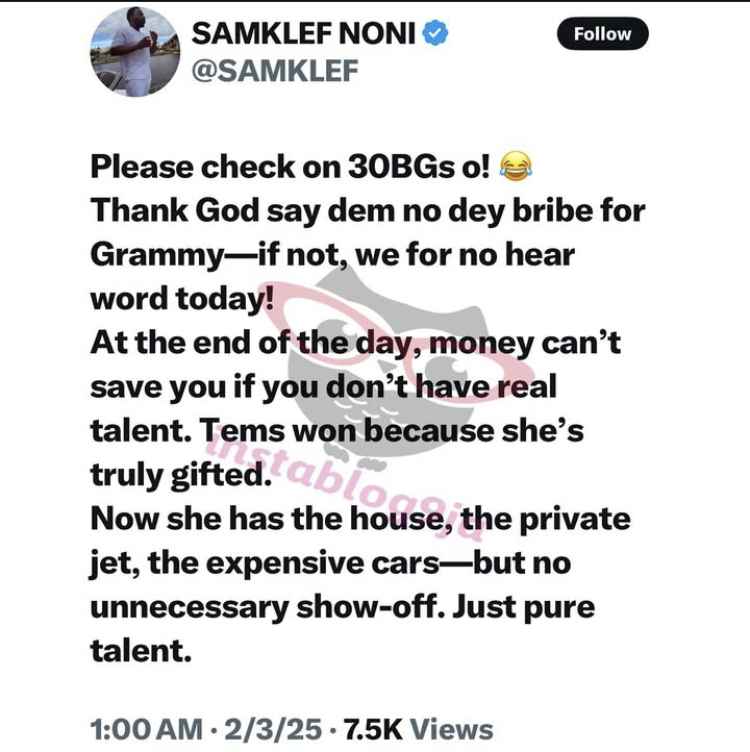The width and height of the screenshot is (750, 752).
Task: Click the 'word today!' text line
Action: coord(182,298)
